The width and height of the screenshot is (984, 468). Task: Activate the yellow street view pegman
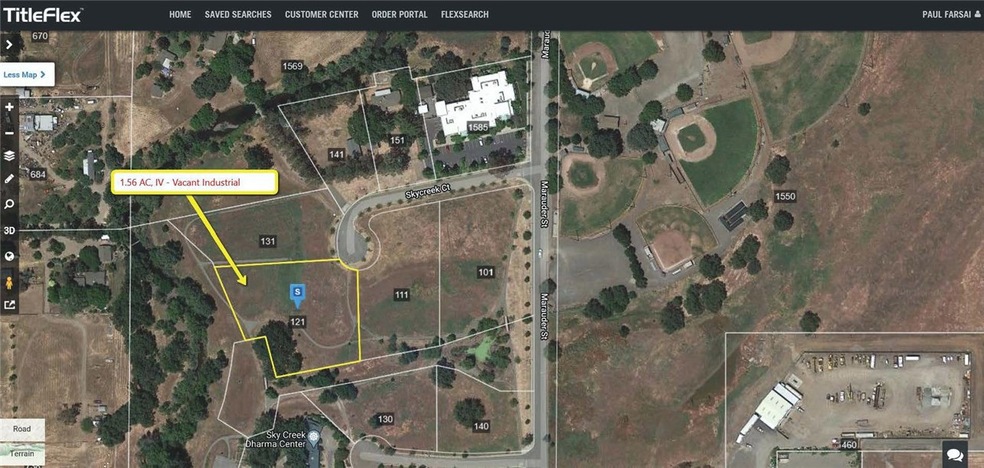9,282
